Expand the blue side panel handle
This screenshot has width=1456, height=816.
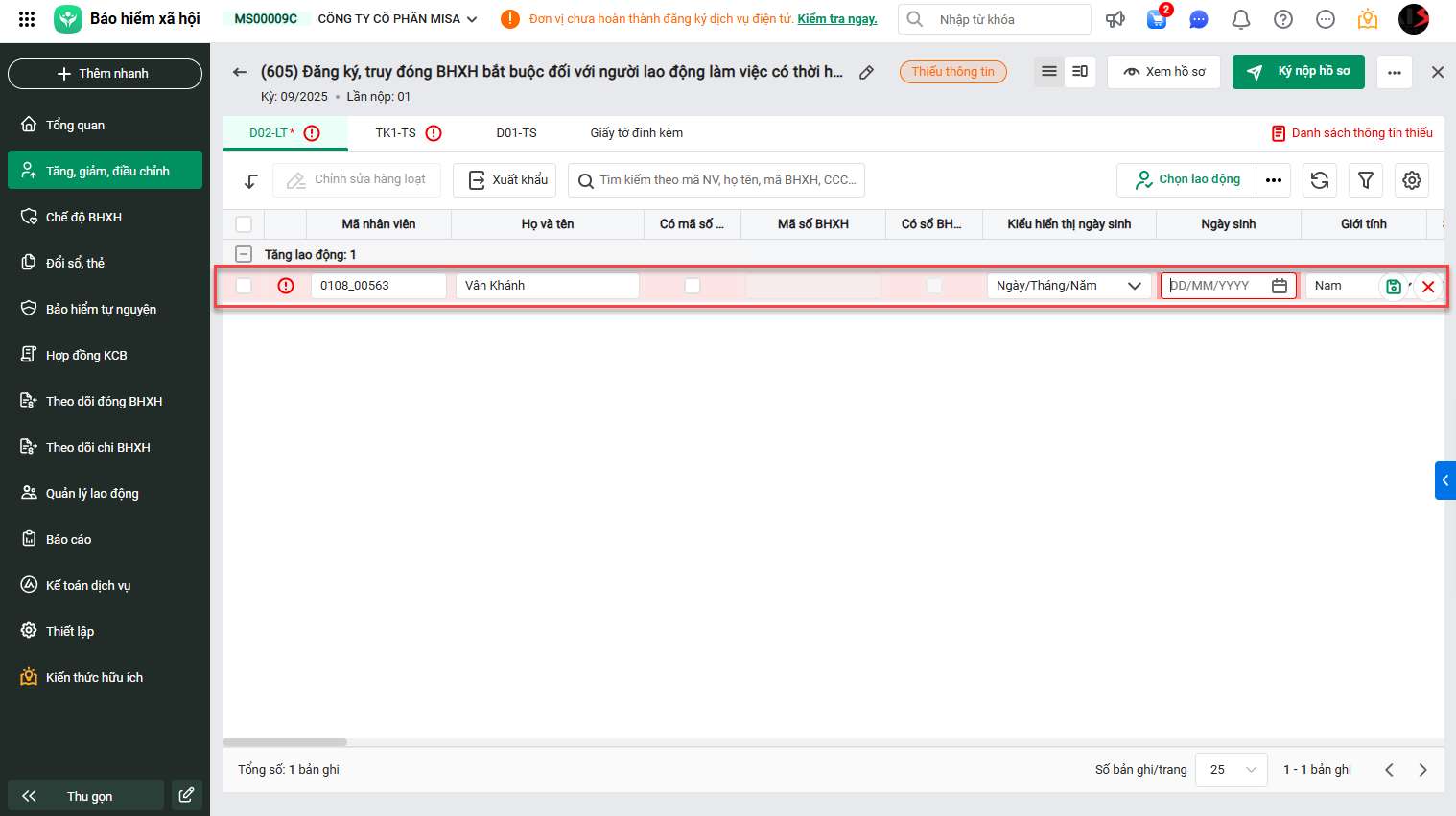click(x=1445, y=480)
